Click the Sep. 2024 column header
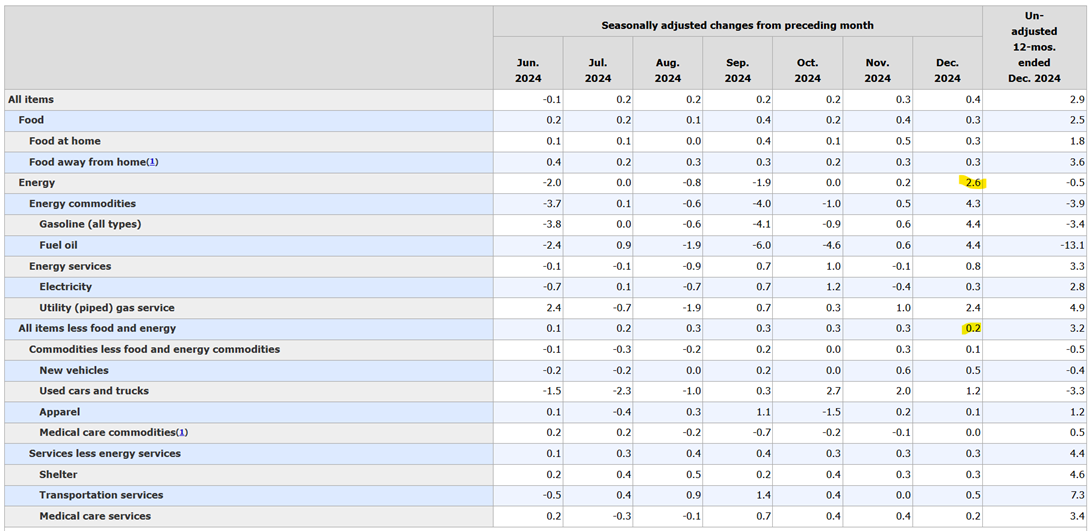 737,70
